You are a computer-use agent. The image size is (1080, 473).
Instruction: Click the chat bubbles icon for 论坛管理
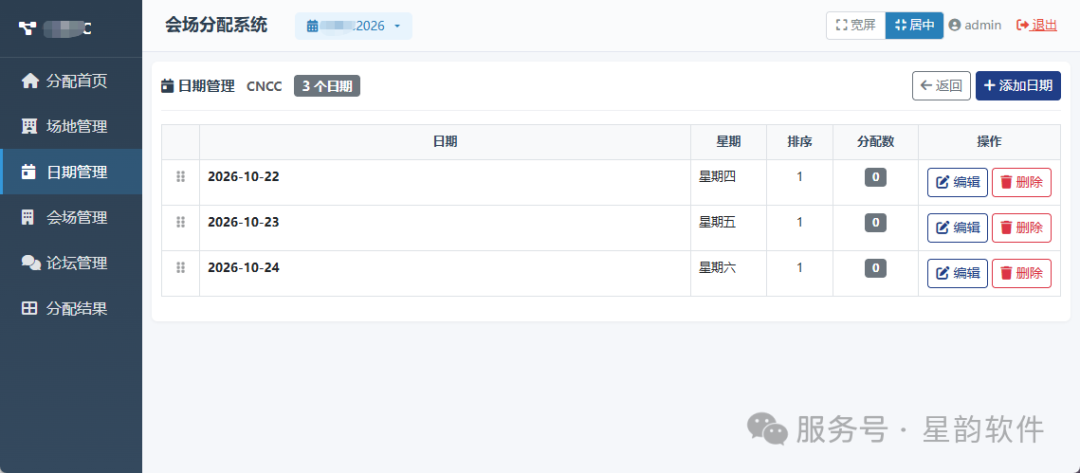click(x=31, y=263)
